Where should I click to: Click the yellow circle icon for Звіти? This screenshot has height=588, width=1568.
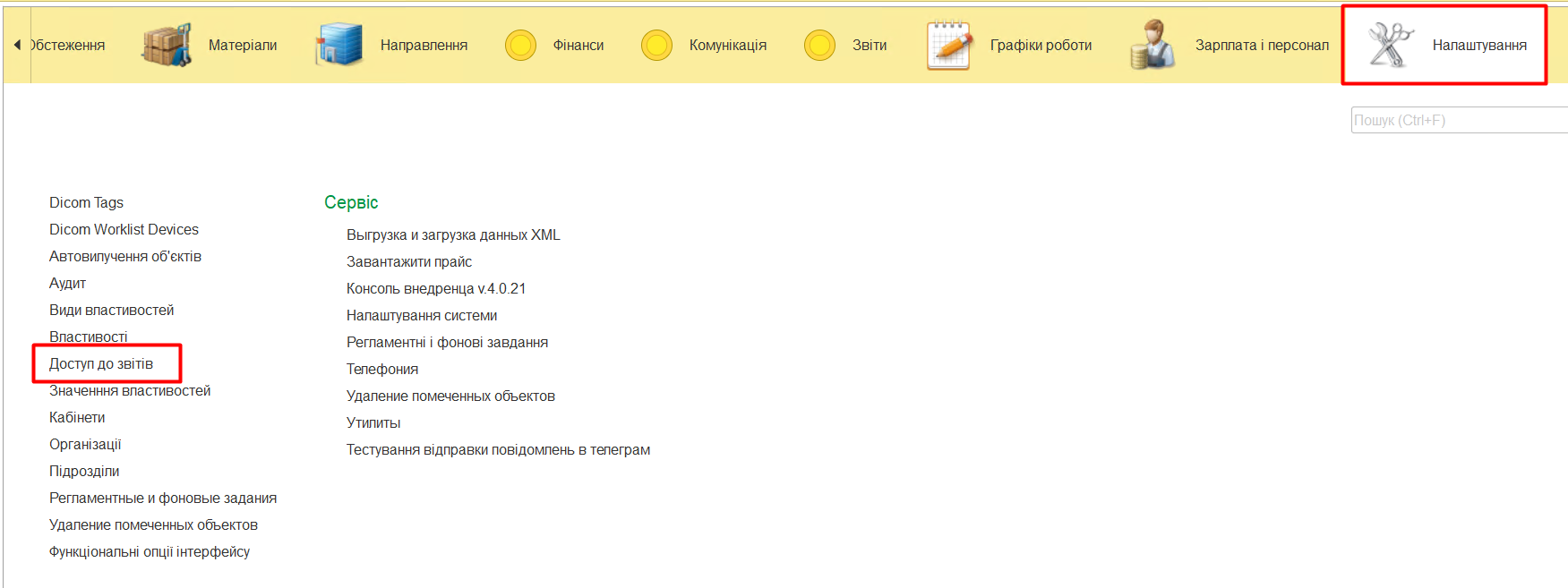tap(819, 45)
